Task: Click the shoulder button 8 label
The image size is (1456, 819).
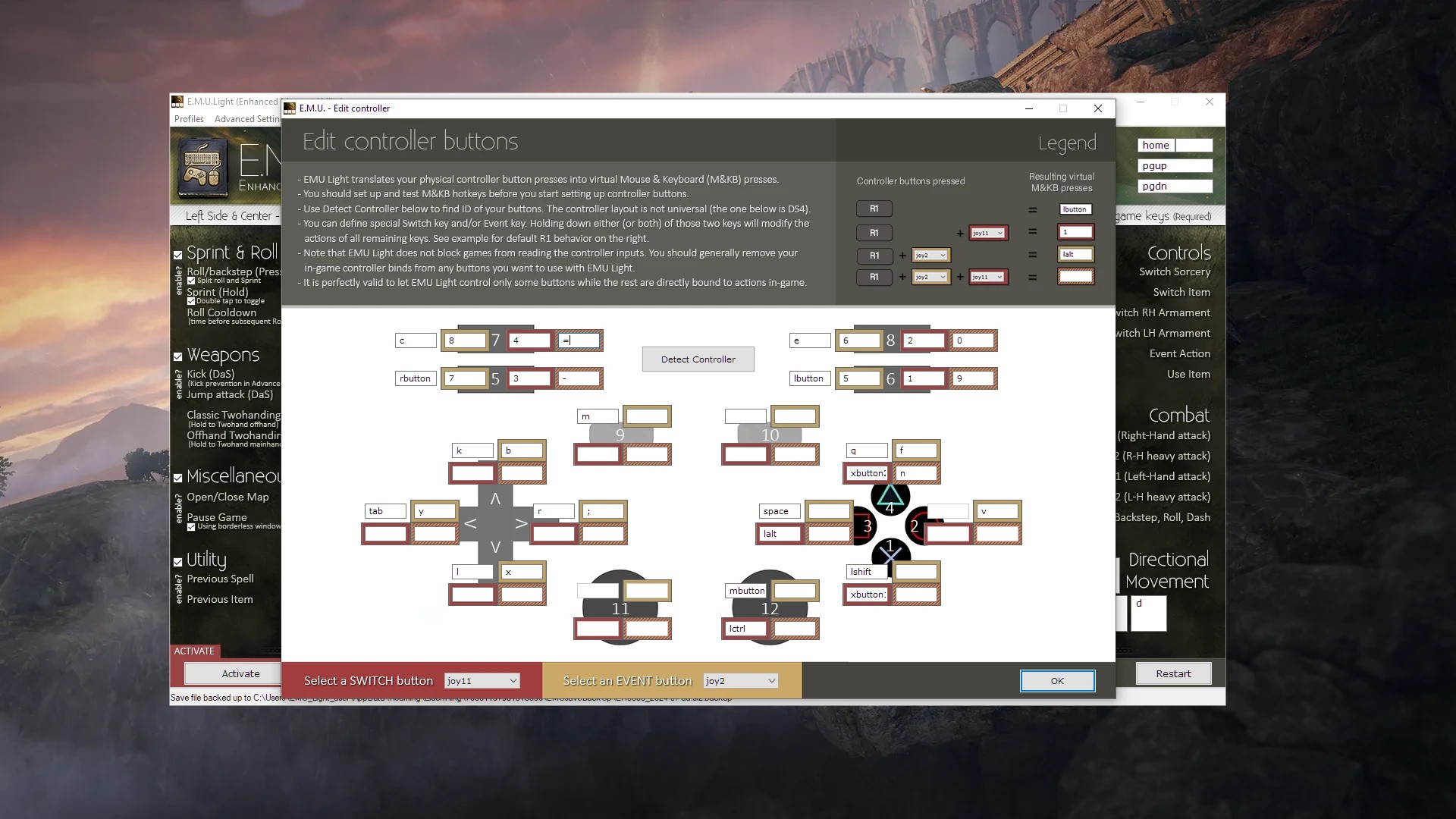Action: click(x=890, y=340)
